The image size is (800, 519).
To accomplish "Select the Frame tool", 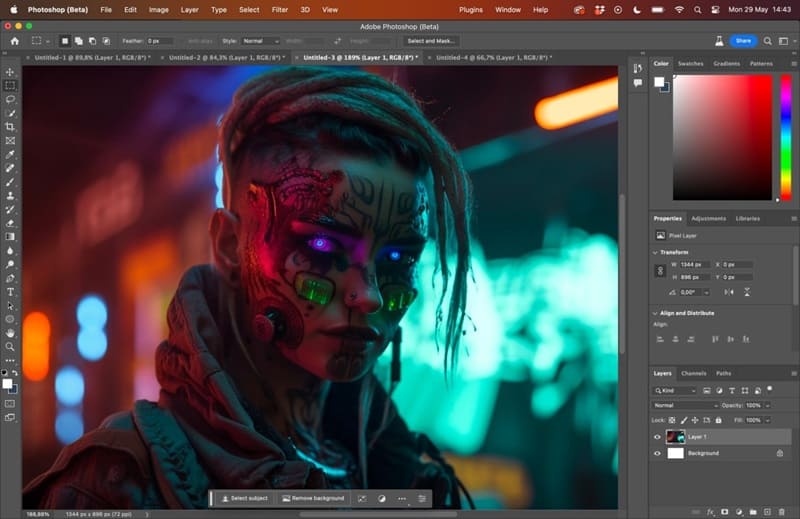I will 10,140.
